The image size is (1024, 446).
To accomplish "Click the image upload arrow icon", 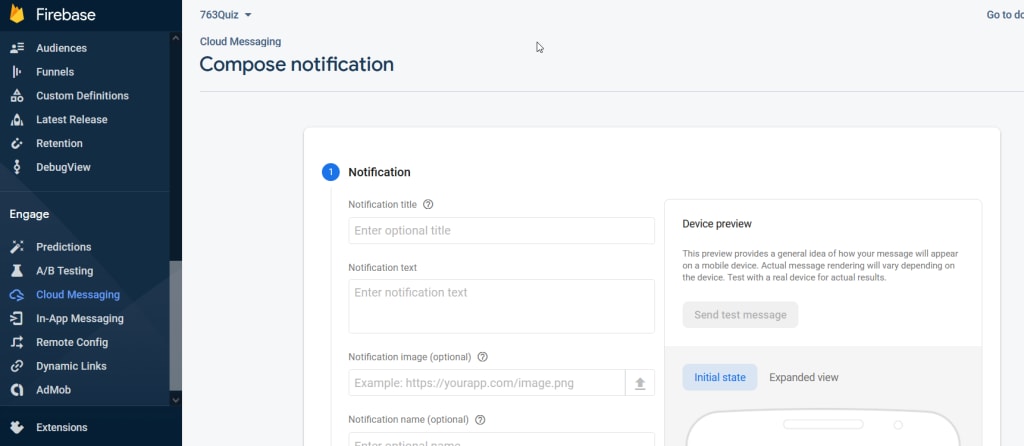I will (x=640, y=383).
